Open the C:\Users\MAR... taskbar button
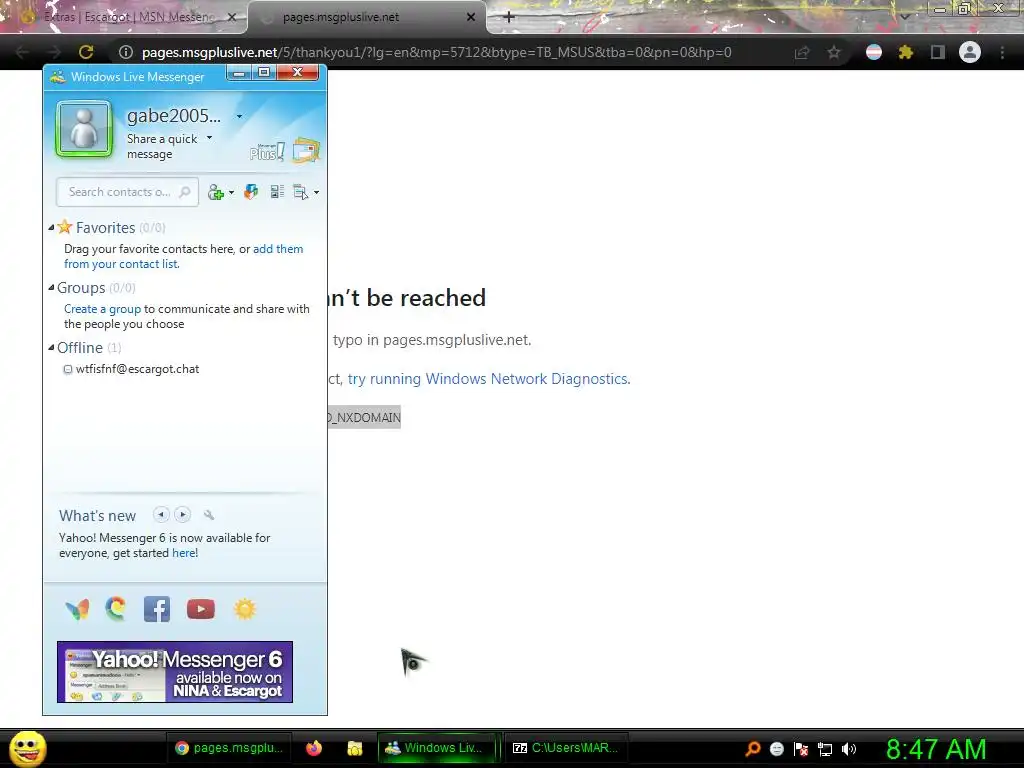Screen dimensions: 1024x768 click(566, 748)
